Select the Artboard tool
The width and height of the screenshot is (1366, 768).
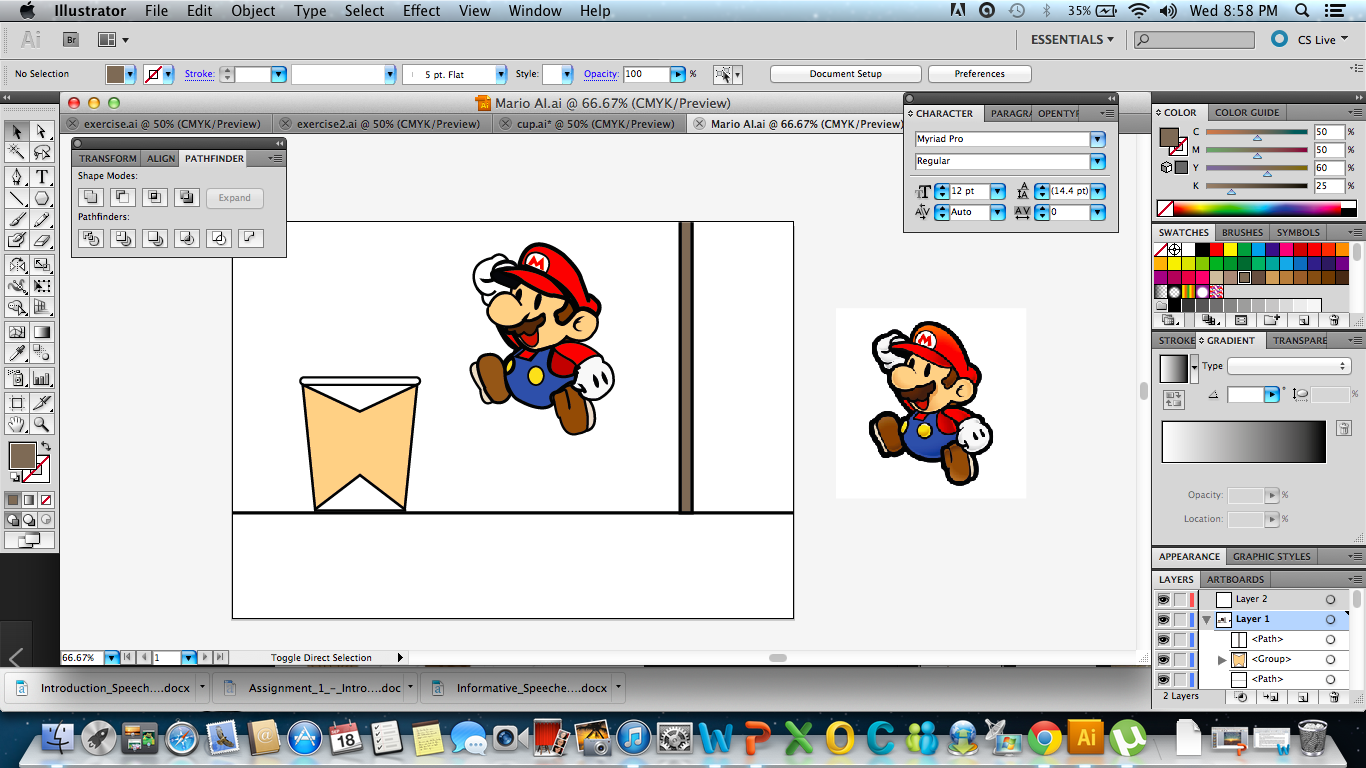pos(17,403)
